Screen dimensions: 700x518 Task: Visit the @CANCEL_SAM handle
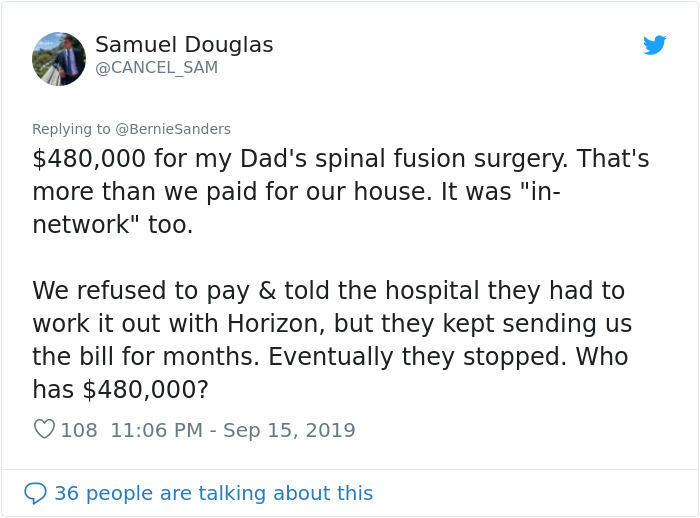click(156, 68)
